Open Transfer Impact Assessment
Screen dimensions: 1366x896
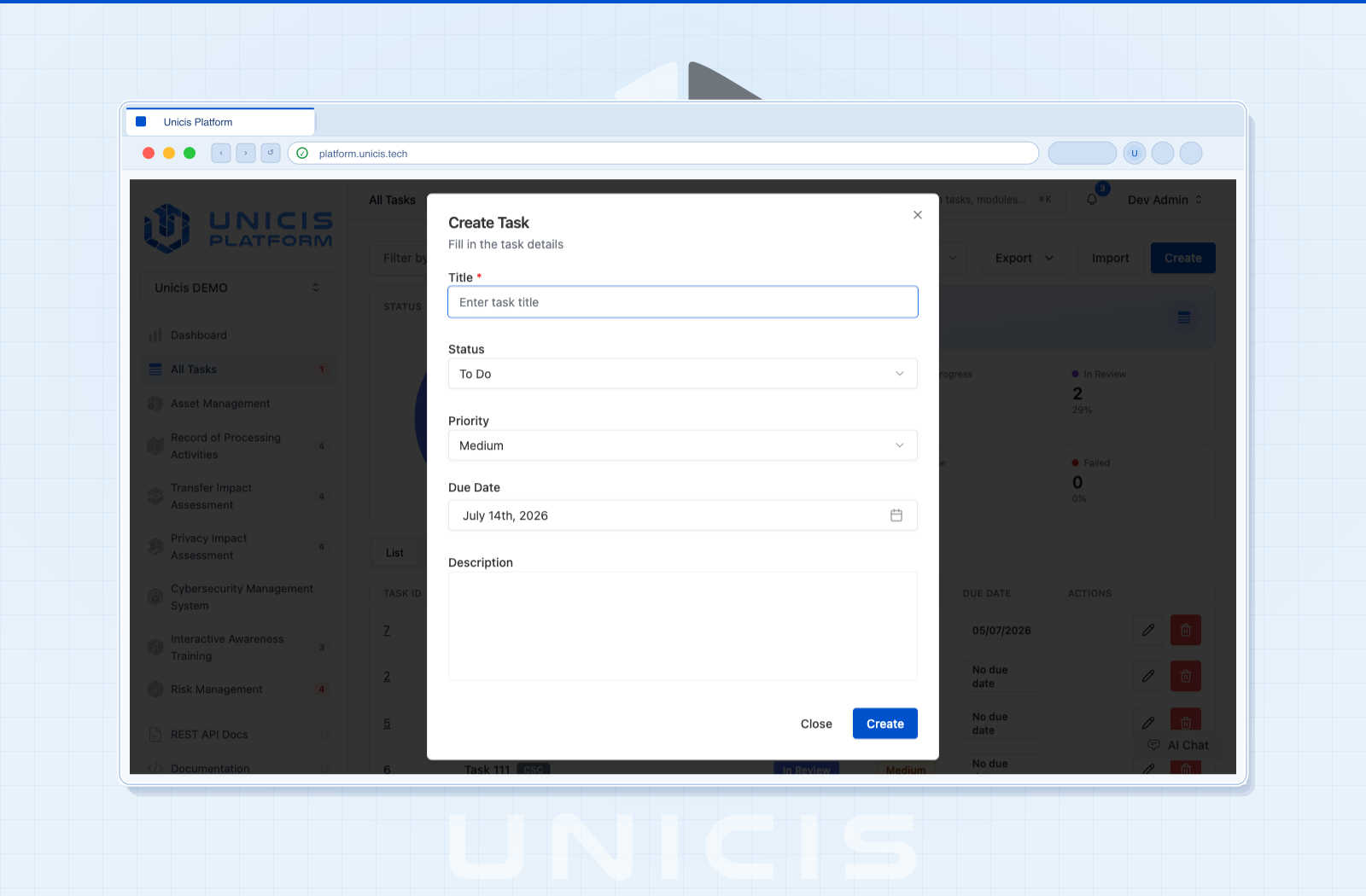tap(238, 497)
